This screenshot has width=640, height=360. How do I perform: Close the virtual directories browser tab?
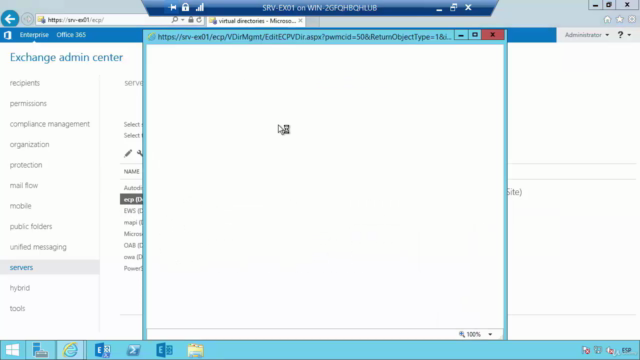(300, 20)
